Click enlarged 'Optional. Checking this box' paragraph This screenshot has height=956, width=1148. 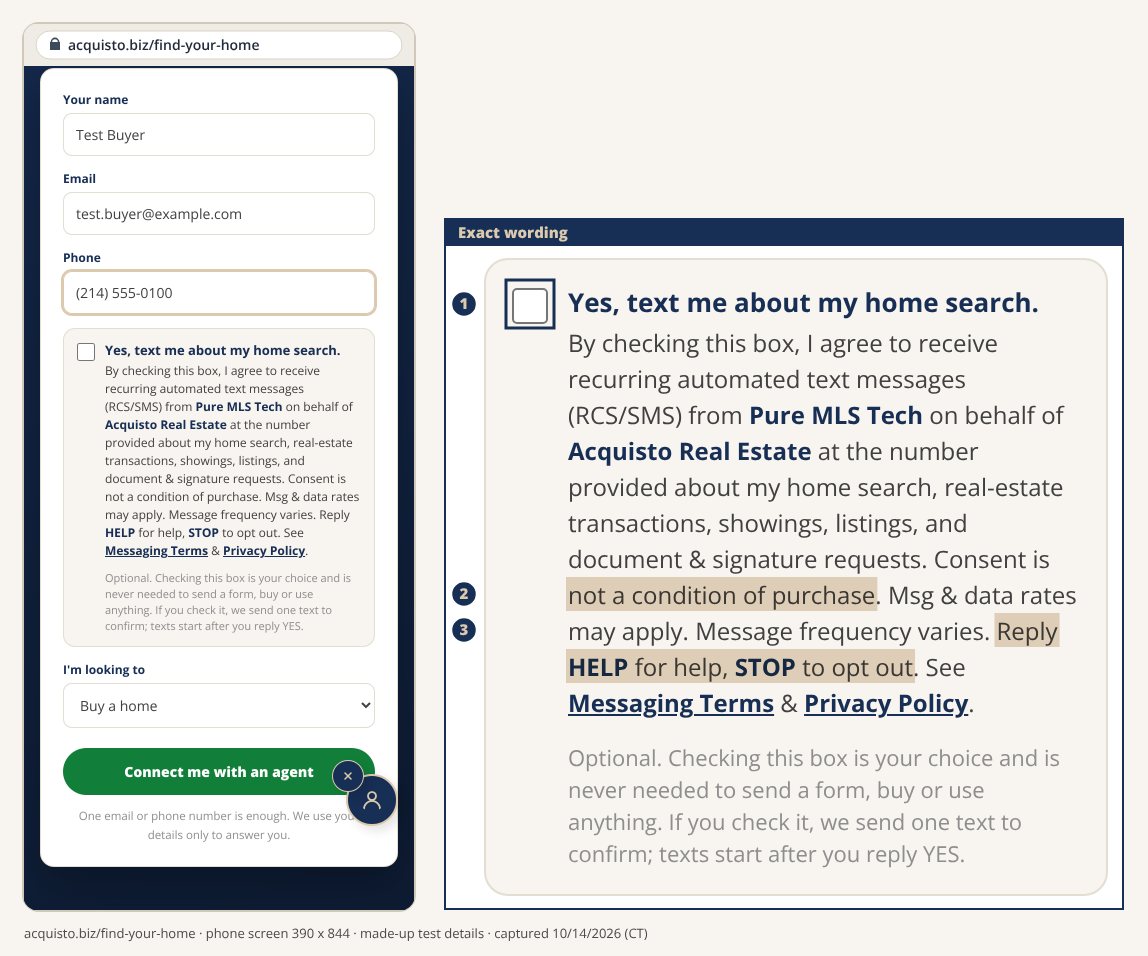click(x=813, y=806)
